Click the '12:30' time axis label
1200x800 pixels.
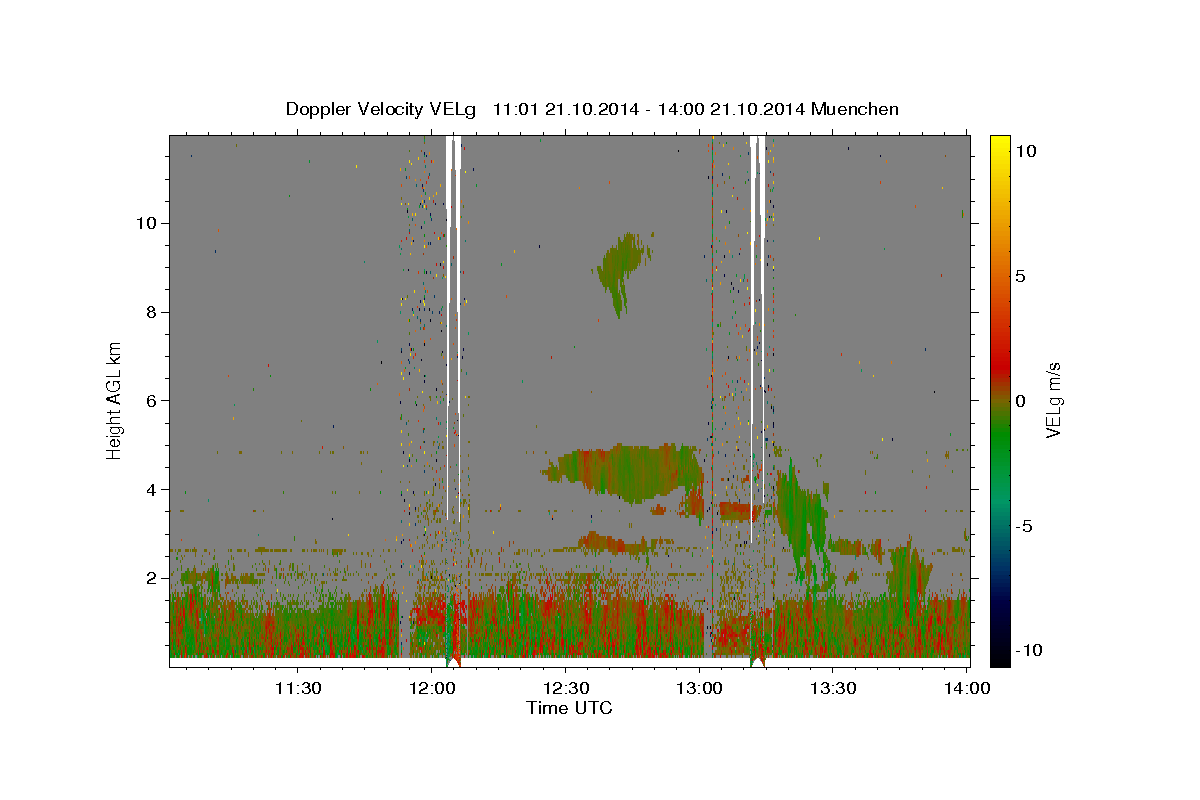click(566, 688)
